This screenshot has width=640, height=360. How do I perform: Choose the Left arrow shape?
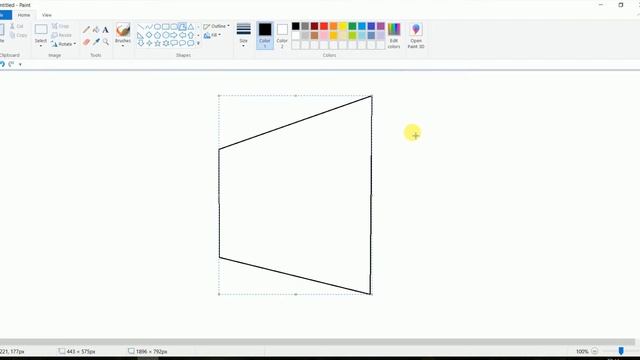(x=182, y=35)
